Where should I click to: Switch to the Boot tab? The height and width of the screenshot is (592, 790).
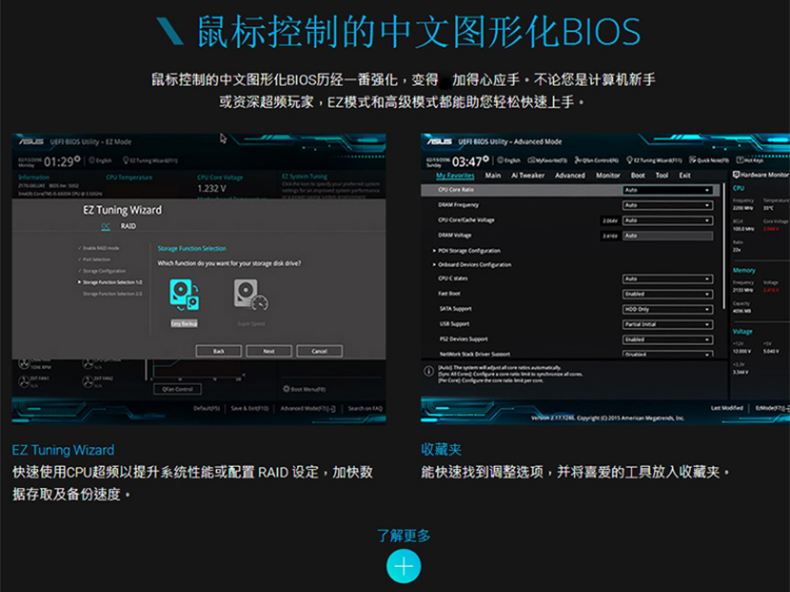tap(638, 175)
